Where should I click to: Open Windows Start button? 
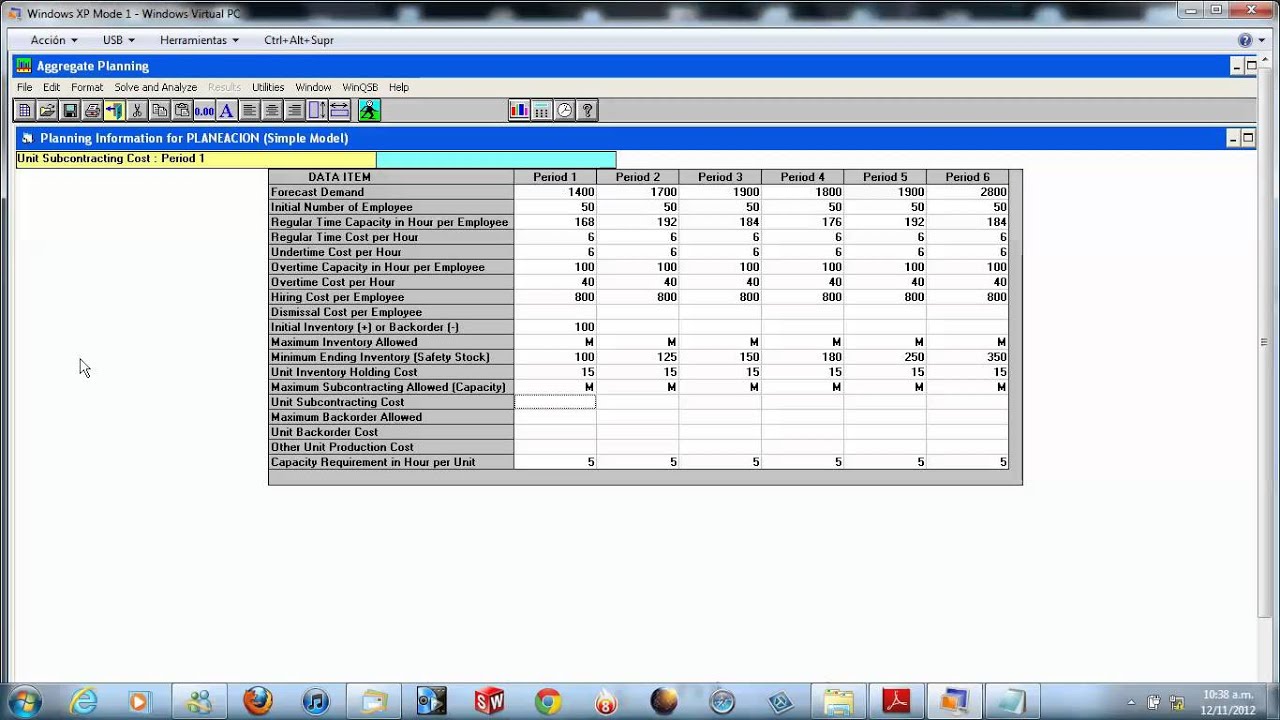pos(24,701)
